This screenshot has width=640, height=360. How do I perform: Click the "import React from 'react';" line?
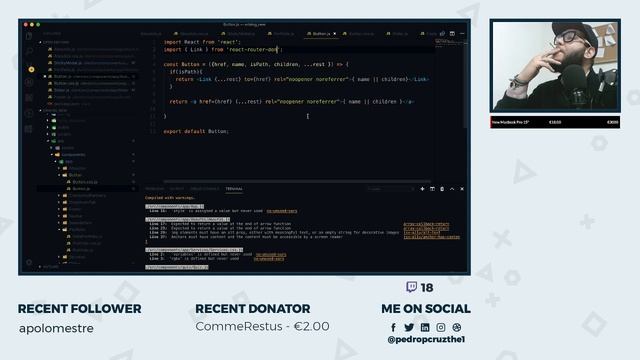(x=202, y=42)
